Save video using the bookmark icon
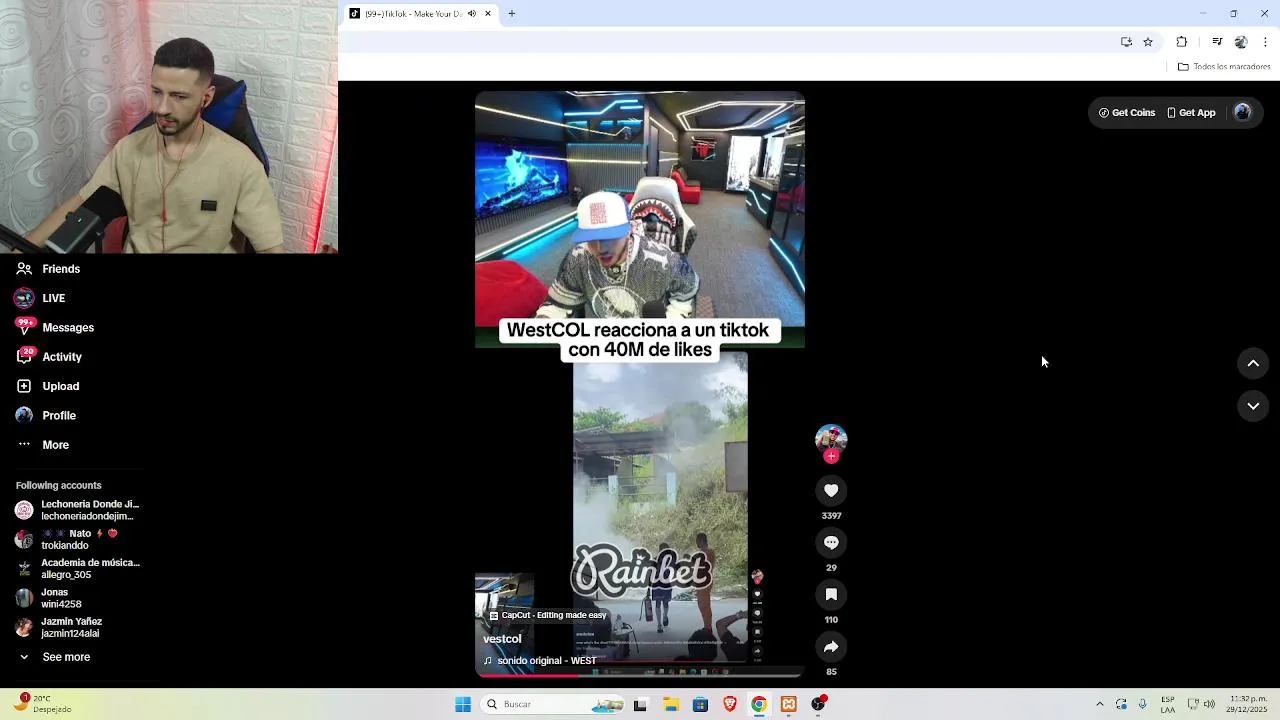 [x=831, y=594]
